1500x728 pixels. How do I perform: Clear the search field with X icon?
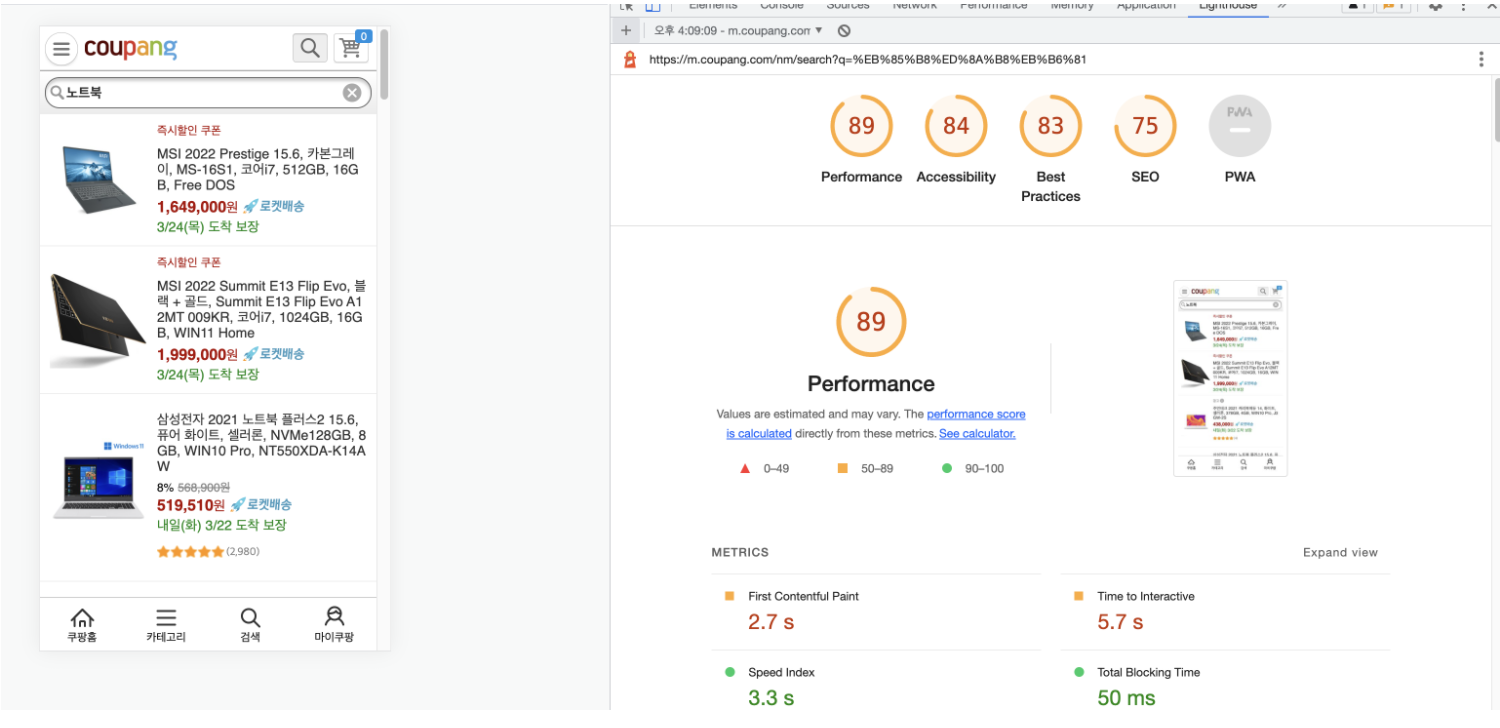coord(352,93)
